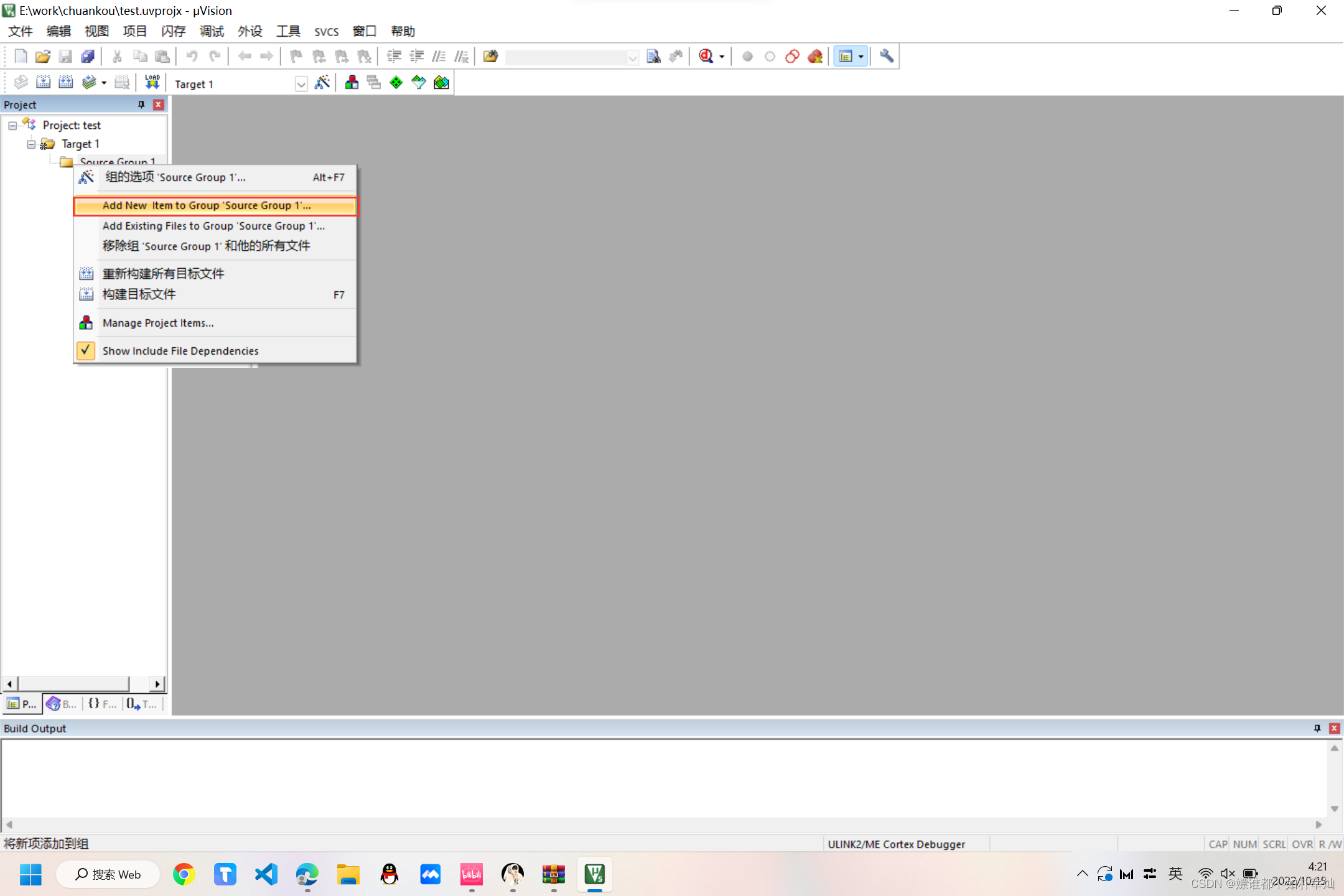Image resolution: width=1344 pixels, height=896 pixels.
Task: Open the Target 1 dropdown
Action: 301,84
